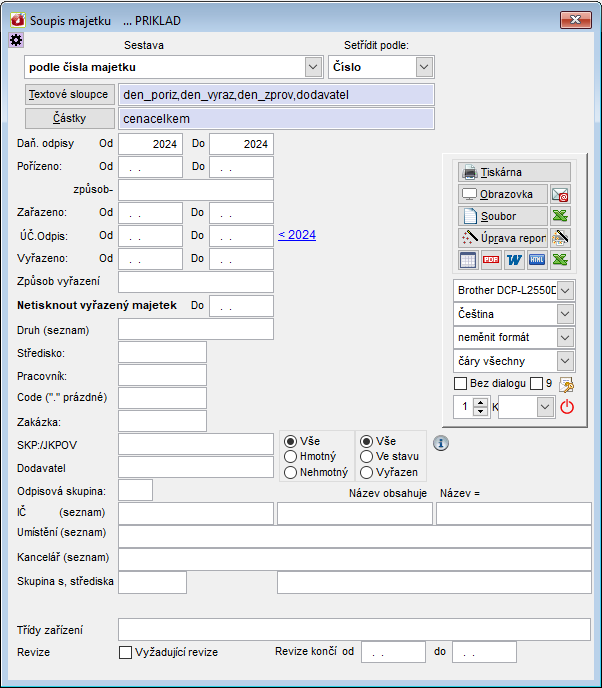Image resolution: width=602 pixels, height=688 pixels.
Task: Send report by e-mail envelope icon
Action: tap(560, 194)
